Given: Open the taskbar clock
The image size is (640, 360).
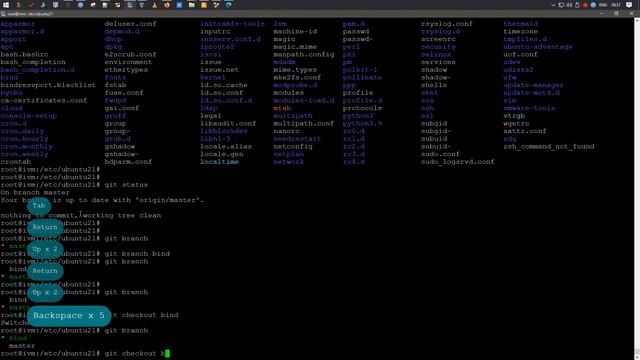Looking at the screenshot, I should pyautogui.click(x=616, y=5).
